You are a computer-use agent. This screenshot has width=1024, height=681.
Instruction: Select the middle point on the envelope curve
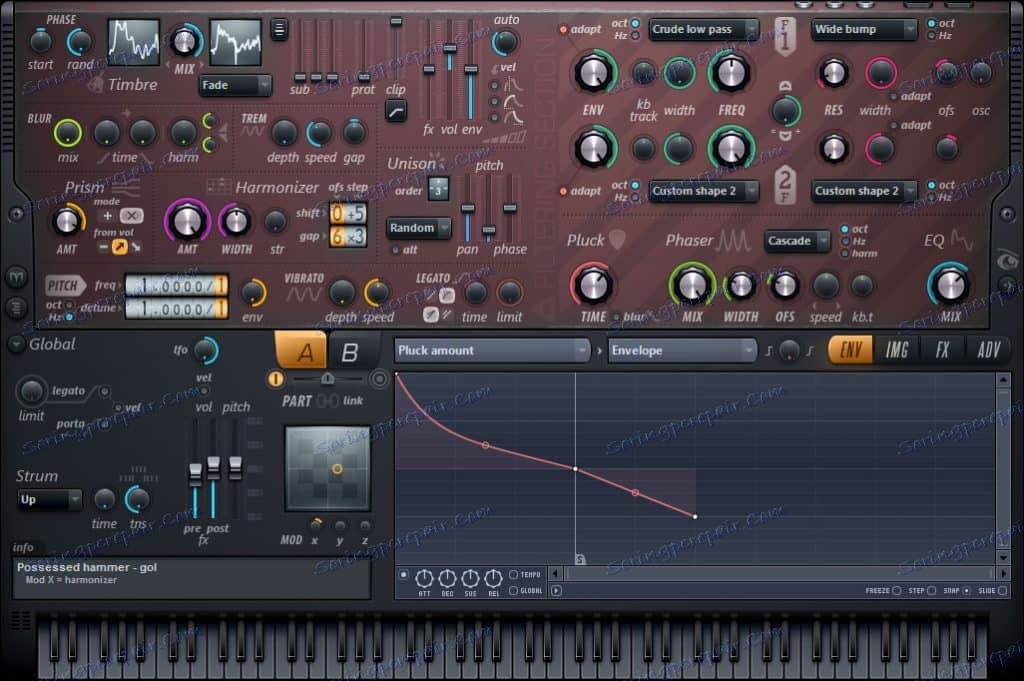pos(576,467)
